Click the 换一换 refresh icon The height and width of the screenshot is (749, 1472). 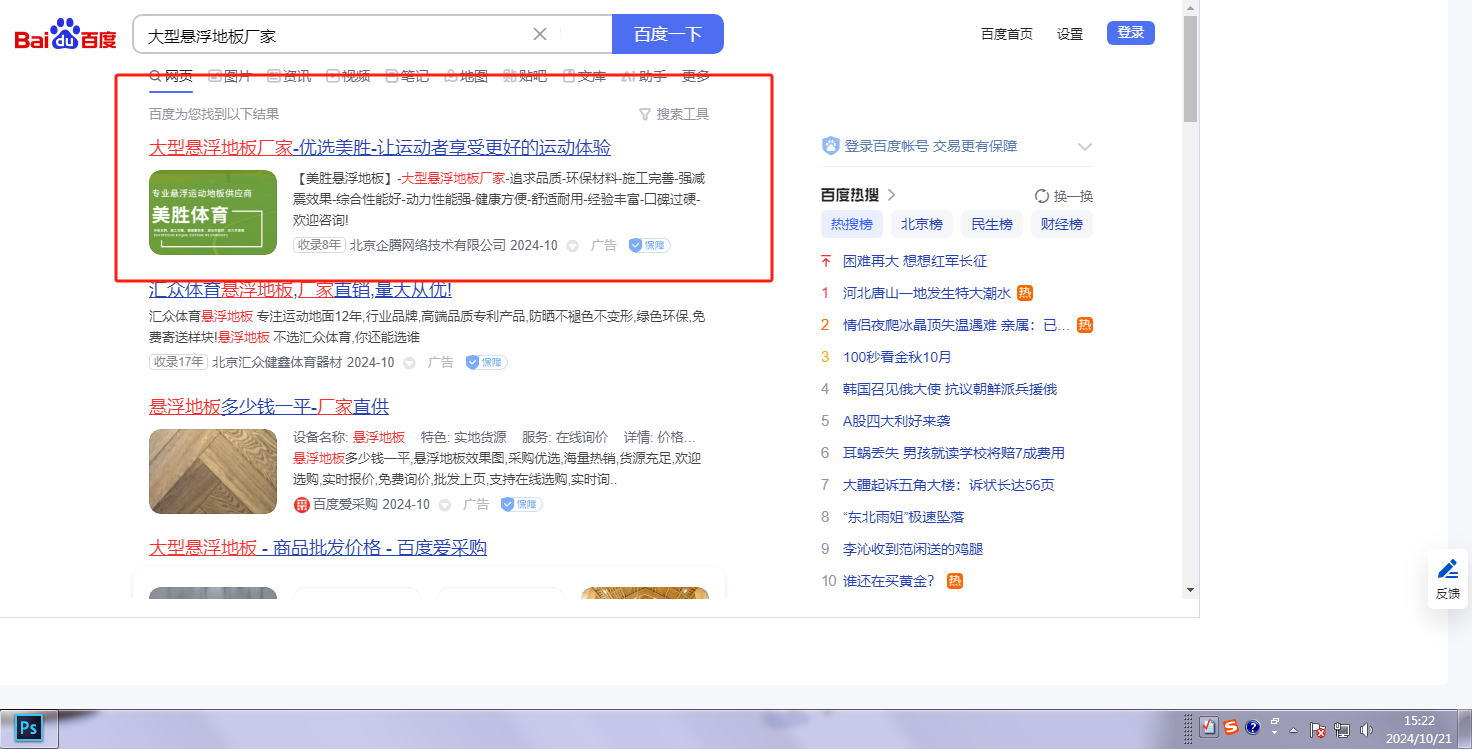coord(1042,196)
